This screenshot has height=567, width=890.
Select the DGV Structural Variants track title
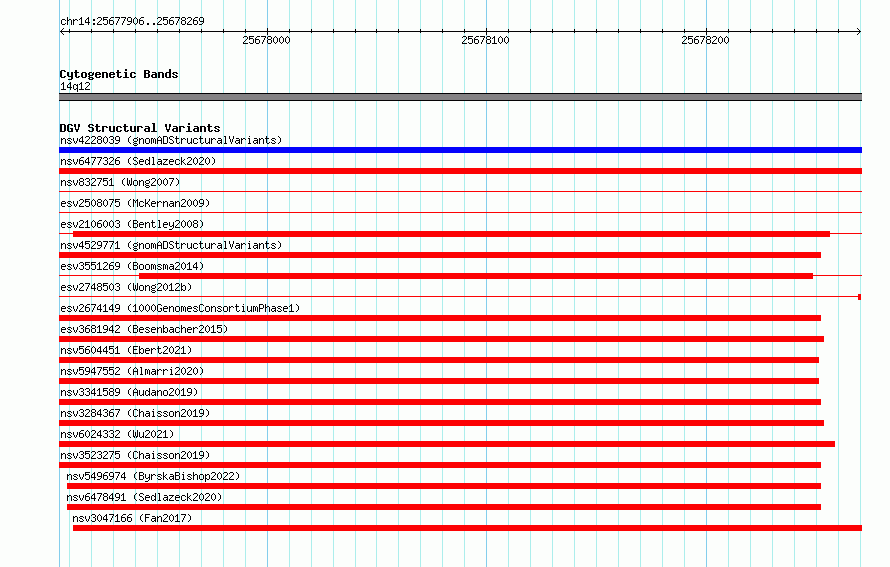click(140, 128)
